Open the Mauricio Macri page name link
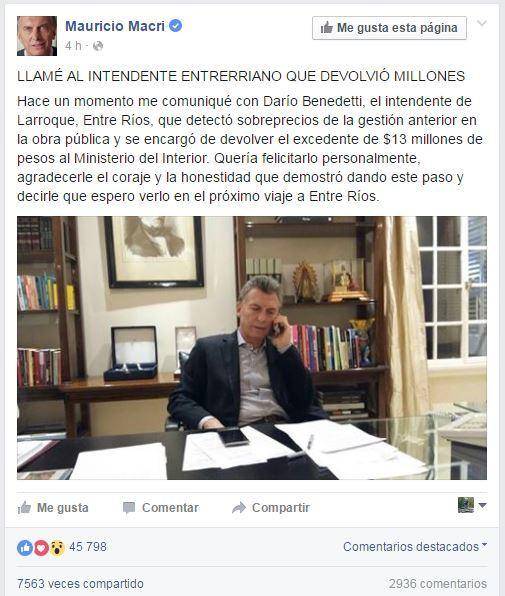Viewport: 505px width, 596px height. [x=115, y=26]
